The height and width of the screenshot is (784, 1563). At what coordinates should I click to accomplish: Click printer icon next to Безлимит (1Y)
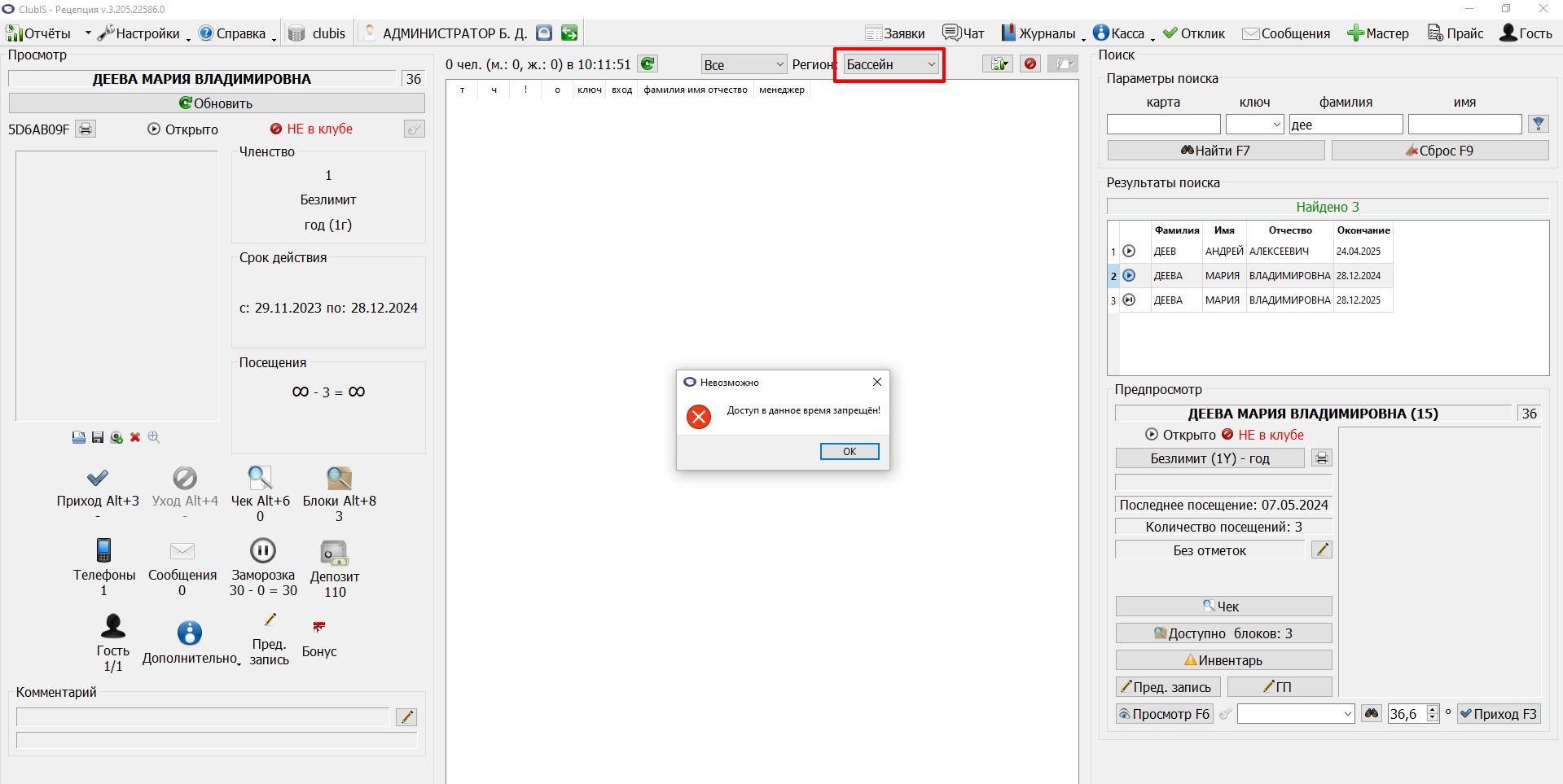point(1322,458)
